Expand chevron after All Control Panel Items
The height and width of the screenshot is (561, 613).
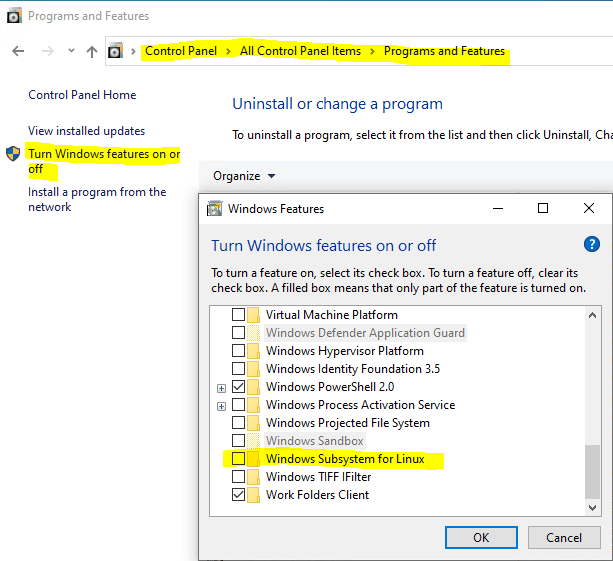[x=372, y=51]
